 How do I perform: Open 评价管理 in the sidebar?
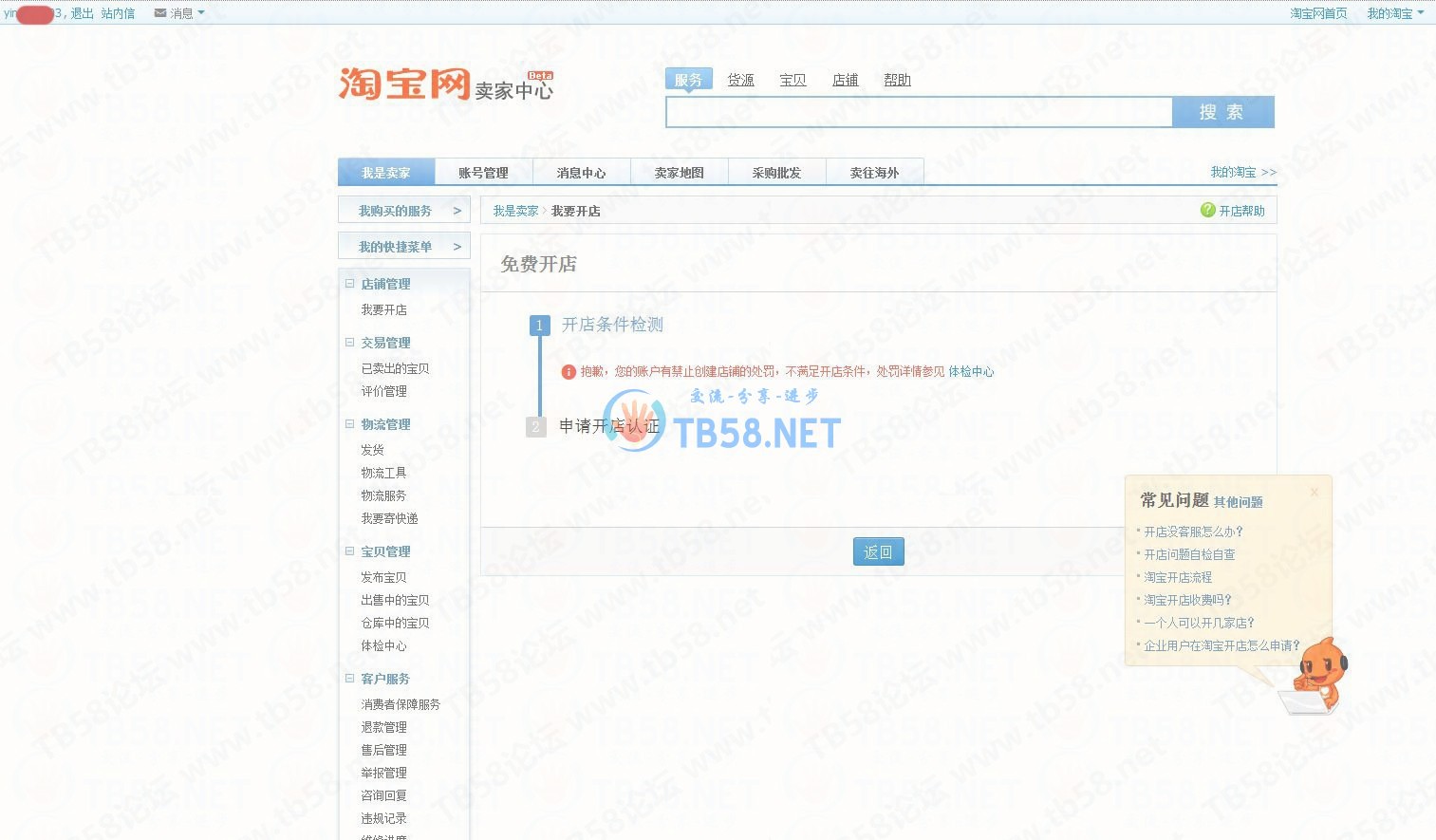click(384, 391)
